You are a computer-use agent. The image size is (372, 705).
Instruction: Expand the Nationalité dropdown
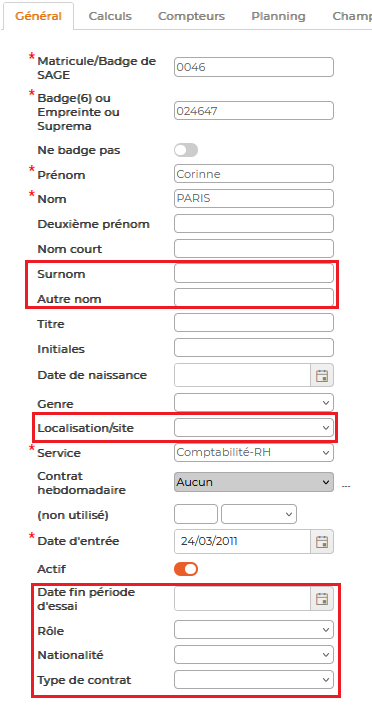[x=254, y=655]
